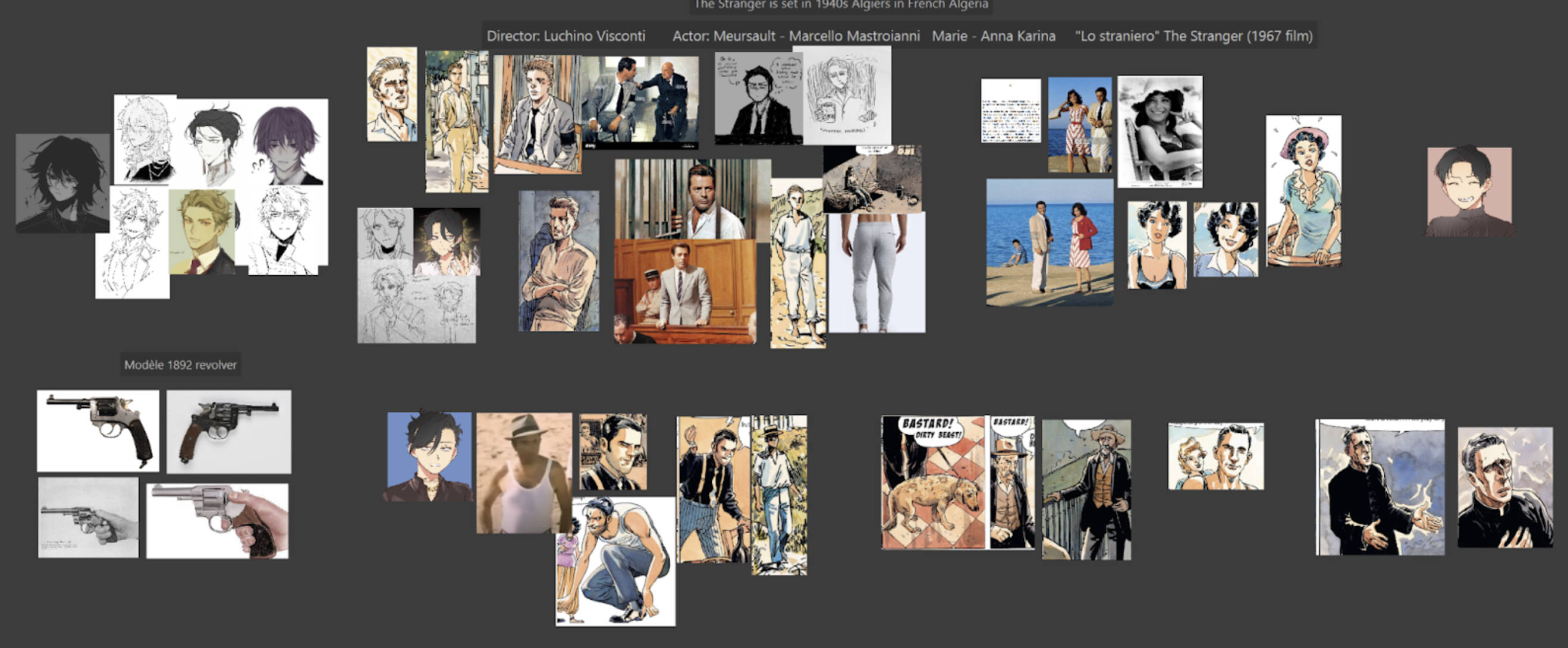1568x648 pixels.
Task: Click courtroom photo of man in gray suit
Action: pos(685,291)
